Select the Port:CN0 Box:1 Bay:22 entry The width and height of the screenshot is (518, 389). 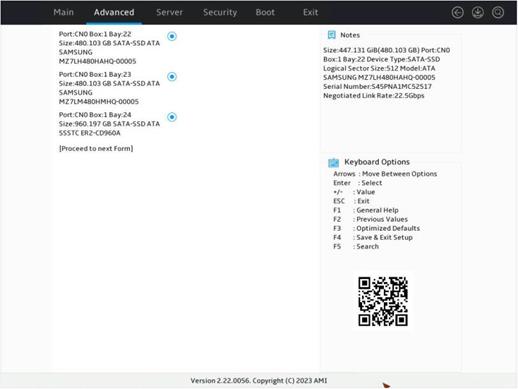(x=109, y=48)
